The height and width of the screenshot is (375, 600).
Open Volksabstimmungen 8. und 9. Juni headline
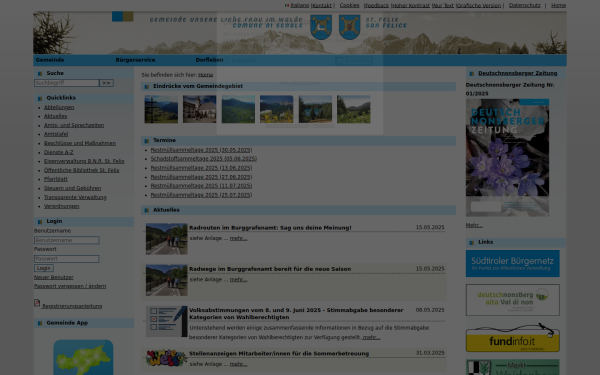tap(296, 314)
